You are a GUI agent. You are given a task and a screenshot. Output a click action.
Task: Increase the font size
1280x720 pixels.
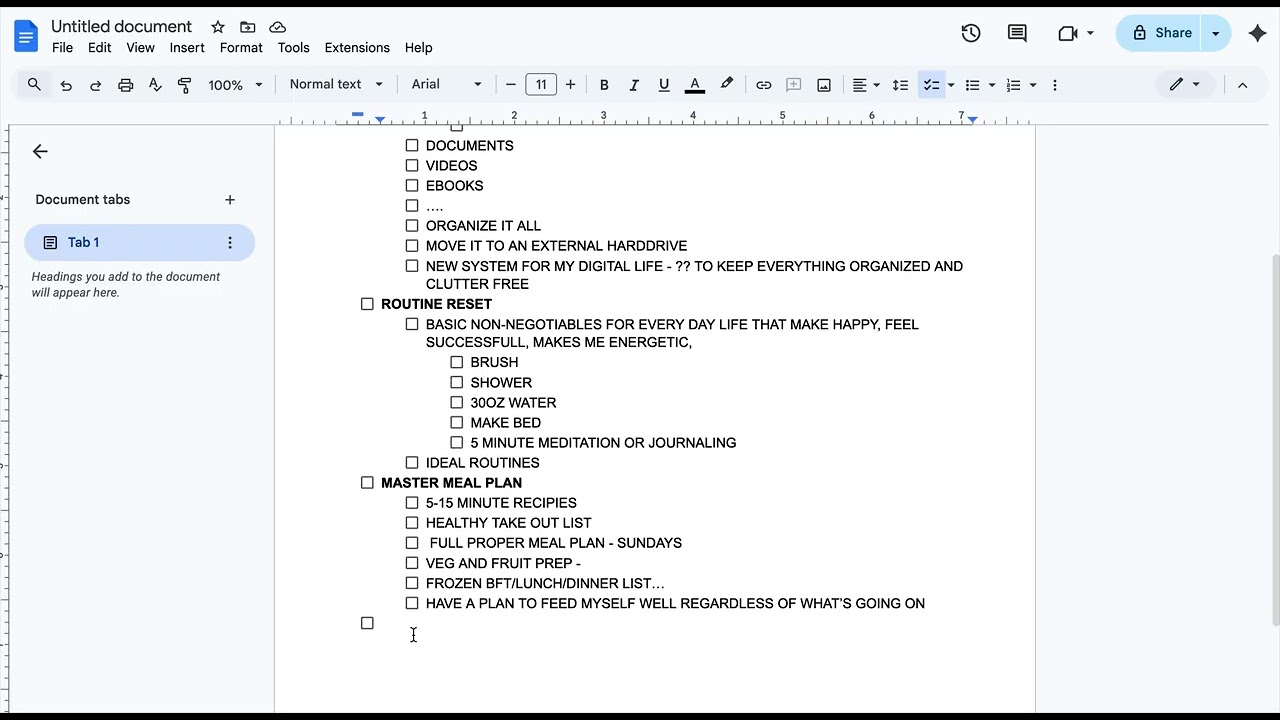(571, 85)
